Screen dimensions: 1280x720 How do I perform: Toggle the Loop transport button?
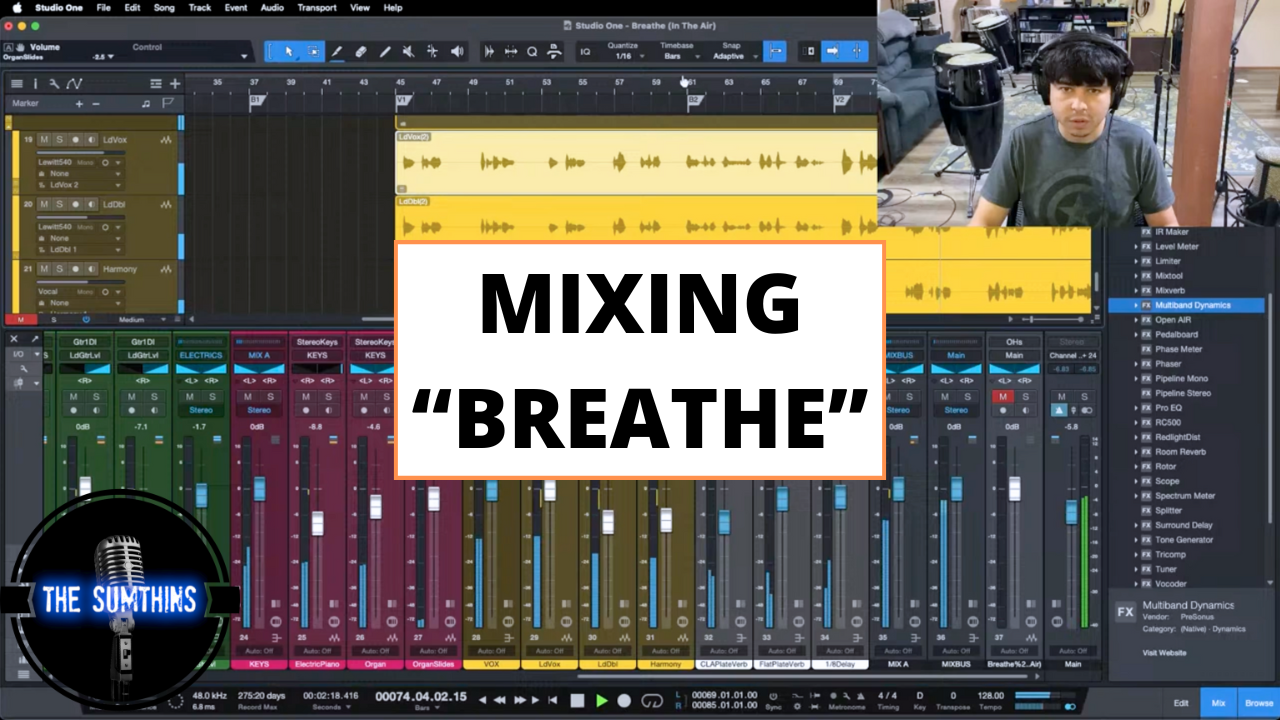tap(652, 700)
